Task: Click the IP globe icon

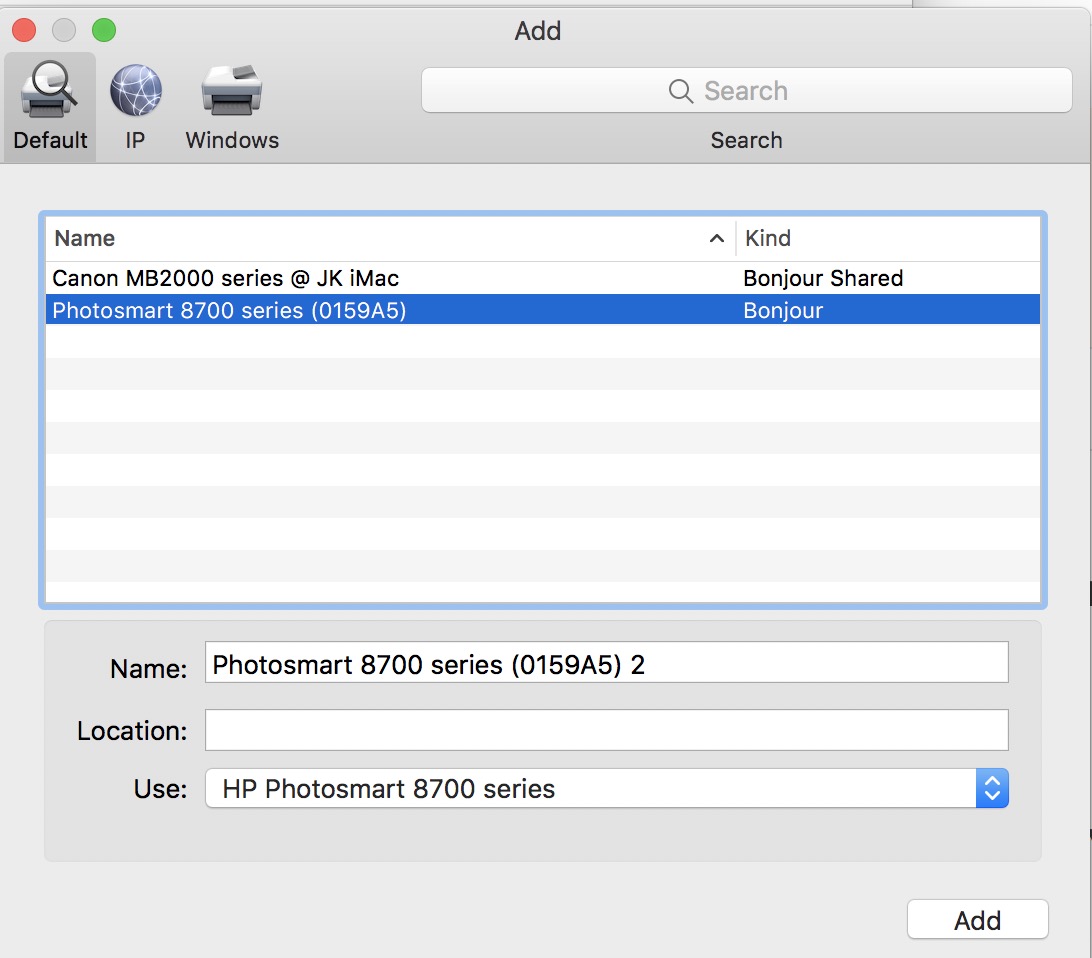Action: tap(135, 90)
